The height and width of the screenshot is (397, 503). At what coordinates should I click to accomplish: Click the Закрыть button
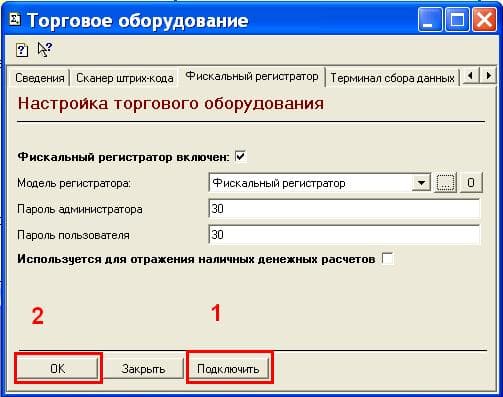143,368
